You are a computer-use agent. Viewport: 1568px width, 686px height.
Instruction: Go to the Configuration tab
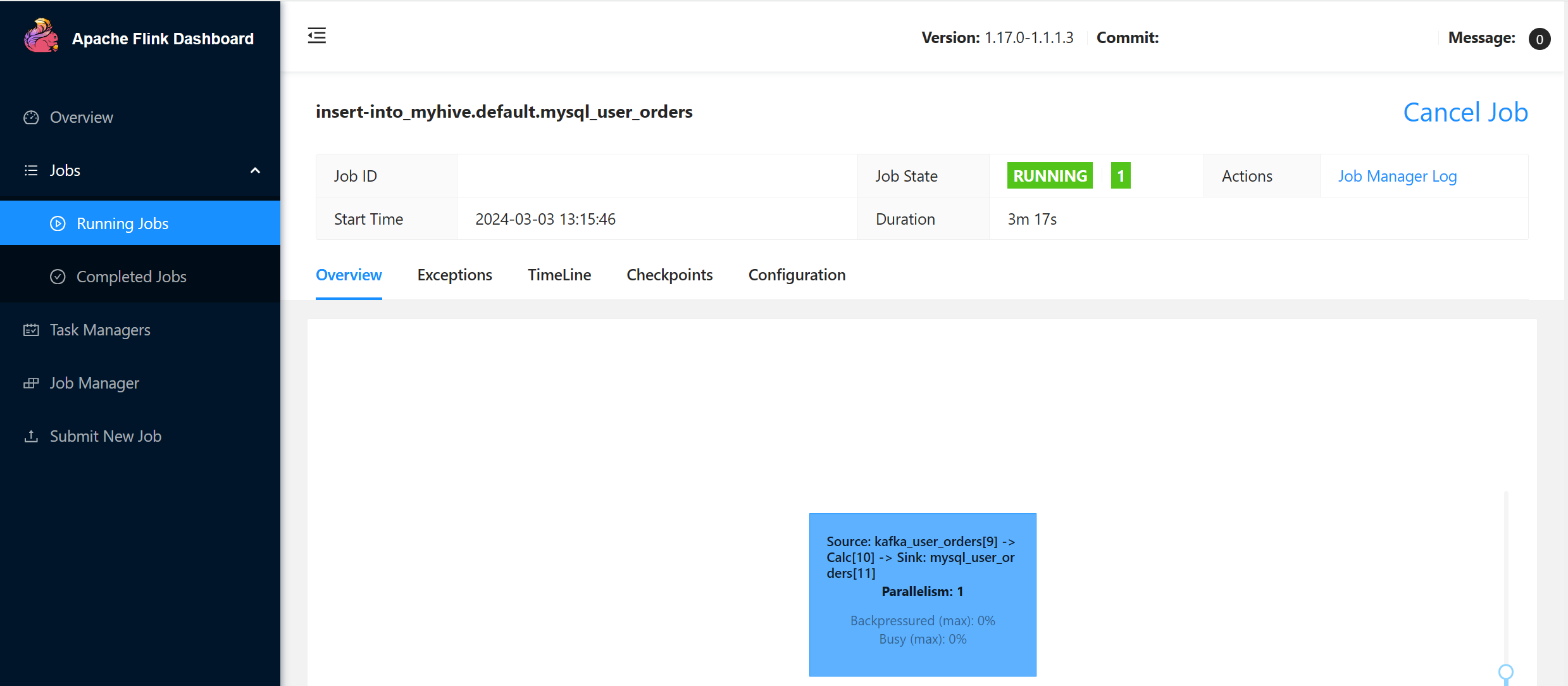(x=797, y=275)
